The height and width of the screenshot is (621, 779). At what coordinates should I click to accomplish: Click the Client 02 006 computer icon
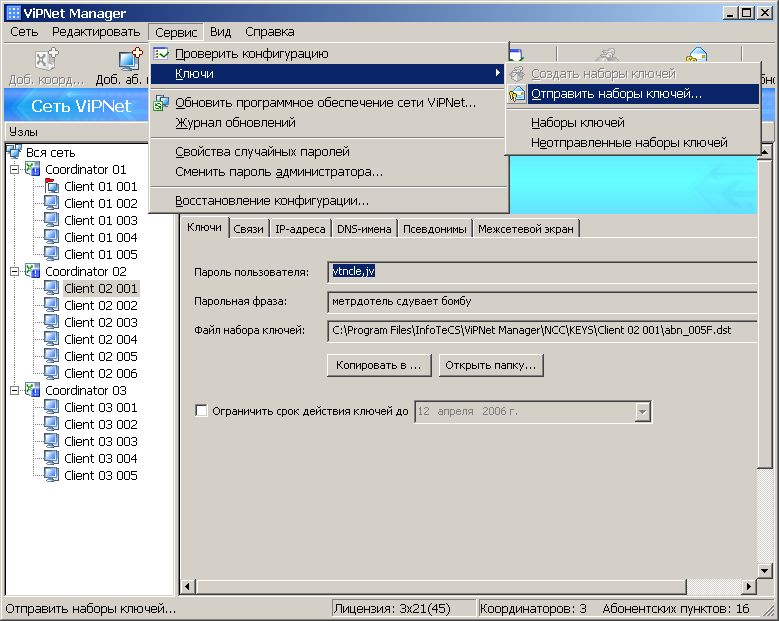coord(51,373)
